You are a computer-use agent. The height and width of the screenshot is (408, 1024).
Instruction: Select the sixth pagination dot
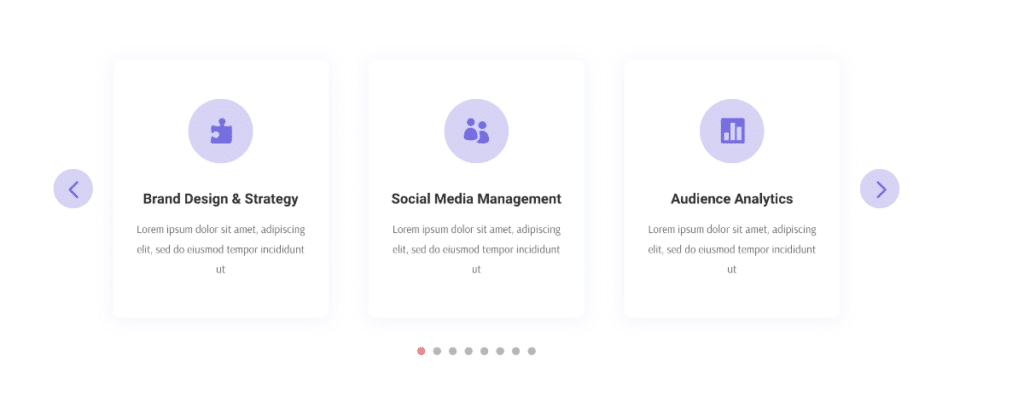500,351
